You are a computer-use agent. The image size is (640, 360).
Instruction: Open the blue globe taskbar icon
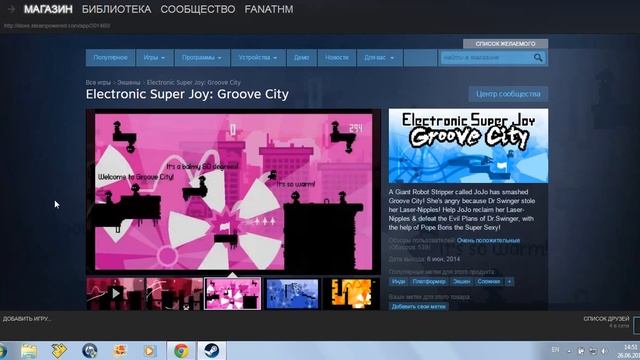coord(89,351)
